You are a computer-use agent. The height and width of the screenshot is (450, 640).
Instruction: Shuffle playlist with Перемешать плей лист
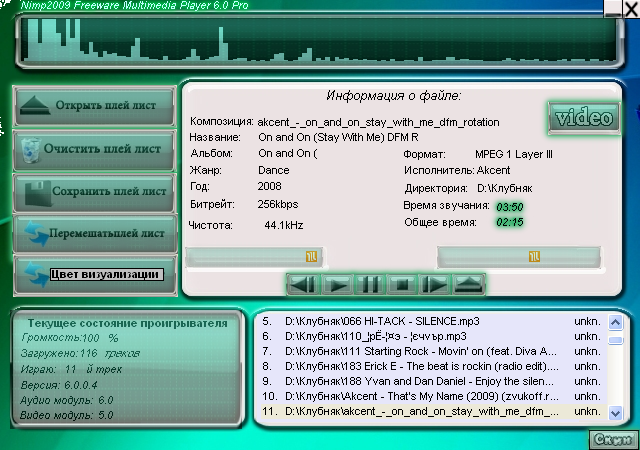[x=95, y=234]
